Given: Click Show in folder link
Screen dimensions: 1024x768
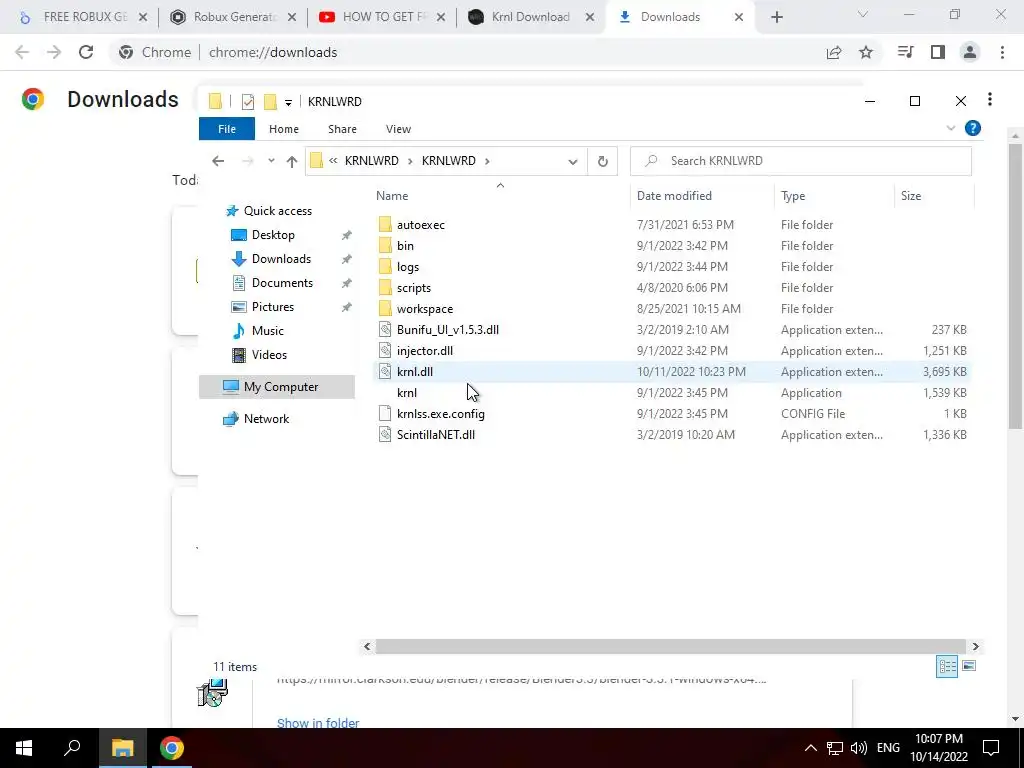Looking at the screenshot, I should [x=318, y=722].
